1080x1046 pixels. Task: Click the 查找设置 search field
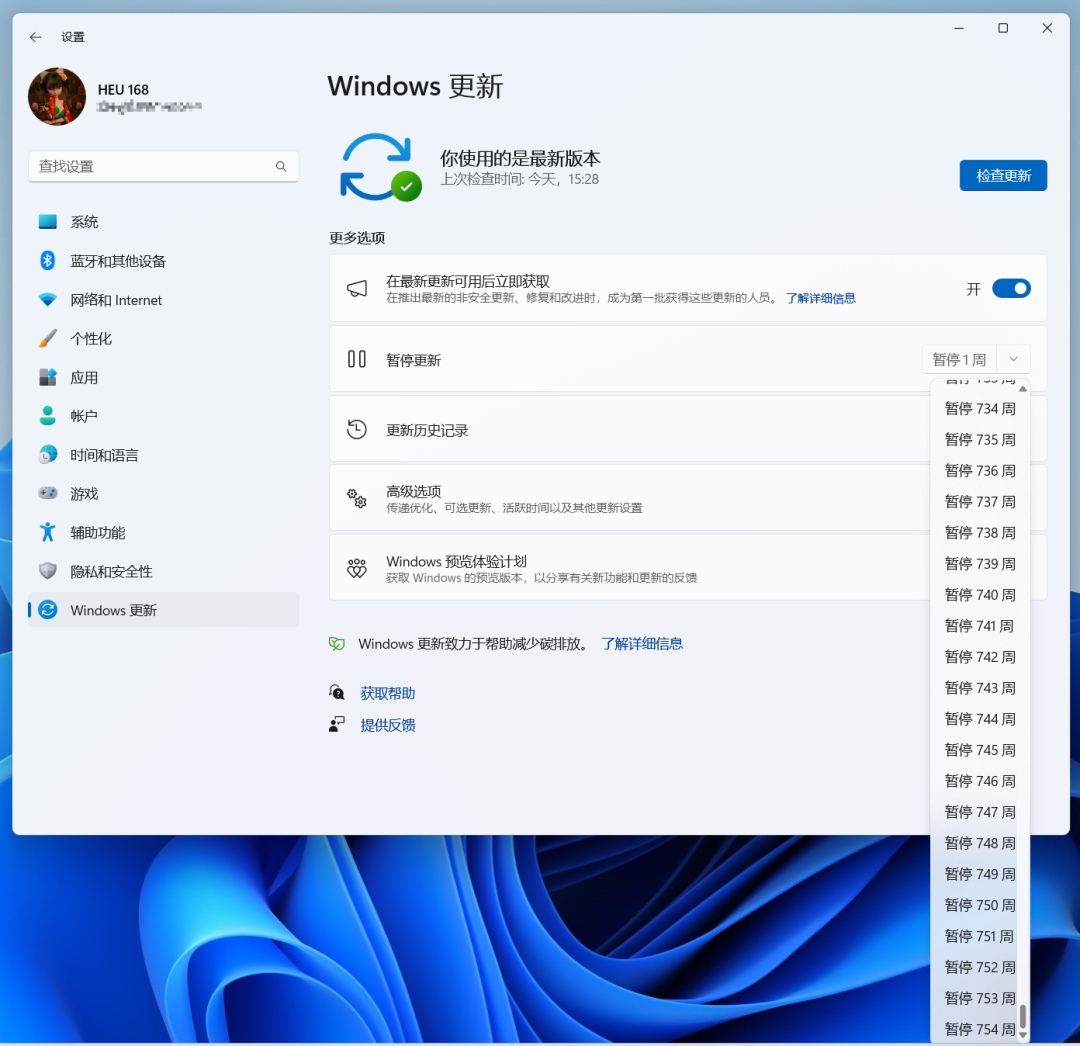point(150,167)
